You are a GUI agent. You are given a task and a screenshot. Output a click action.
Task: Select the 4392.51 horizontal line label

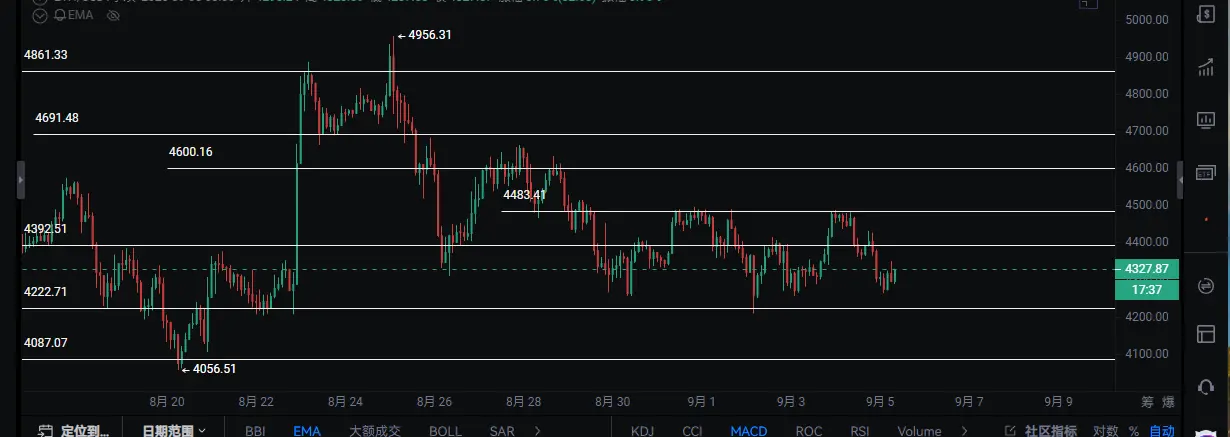46,229
